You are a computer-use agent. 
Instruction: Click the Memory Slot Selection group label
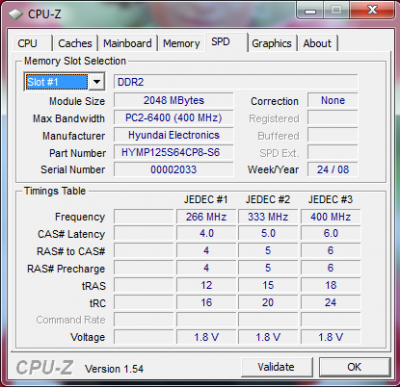(75, 61)
